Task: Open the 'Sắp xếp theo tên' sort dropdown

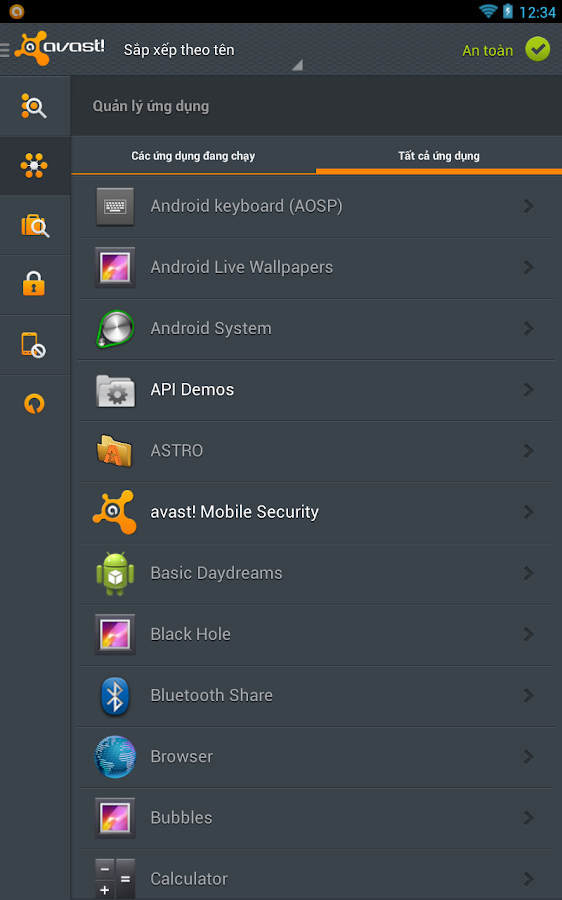Action: (x=212, y=51)
